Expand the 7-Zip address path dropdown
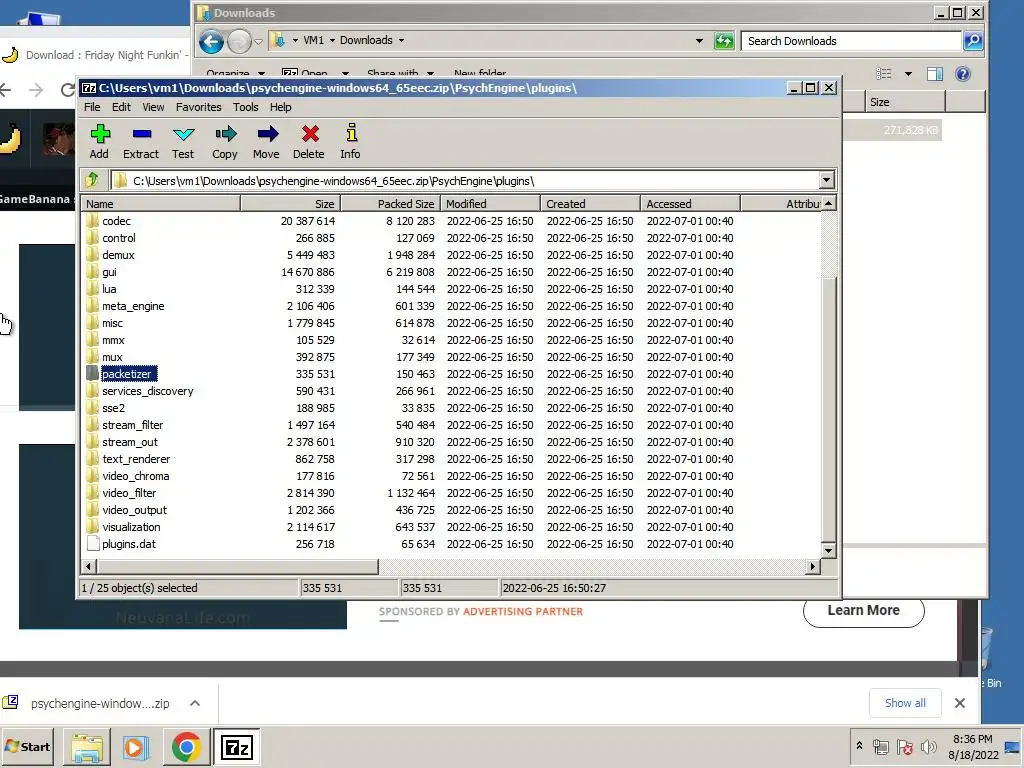This screenshot has height=768, width=1024. coord(826,180)
